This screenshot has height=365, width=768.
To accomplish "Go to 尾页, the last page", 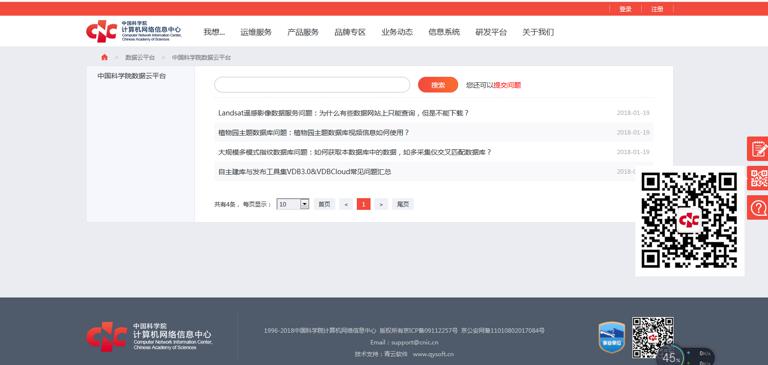I will coord(403,204).
